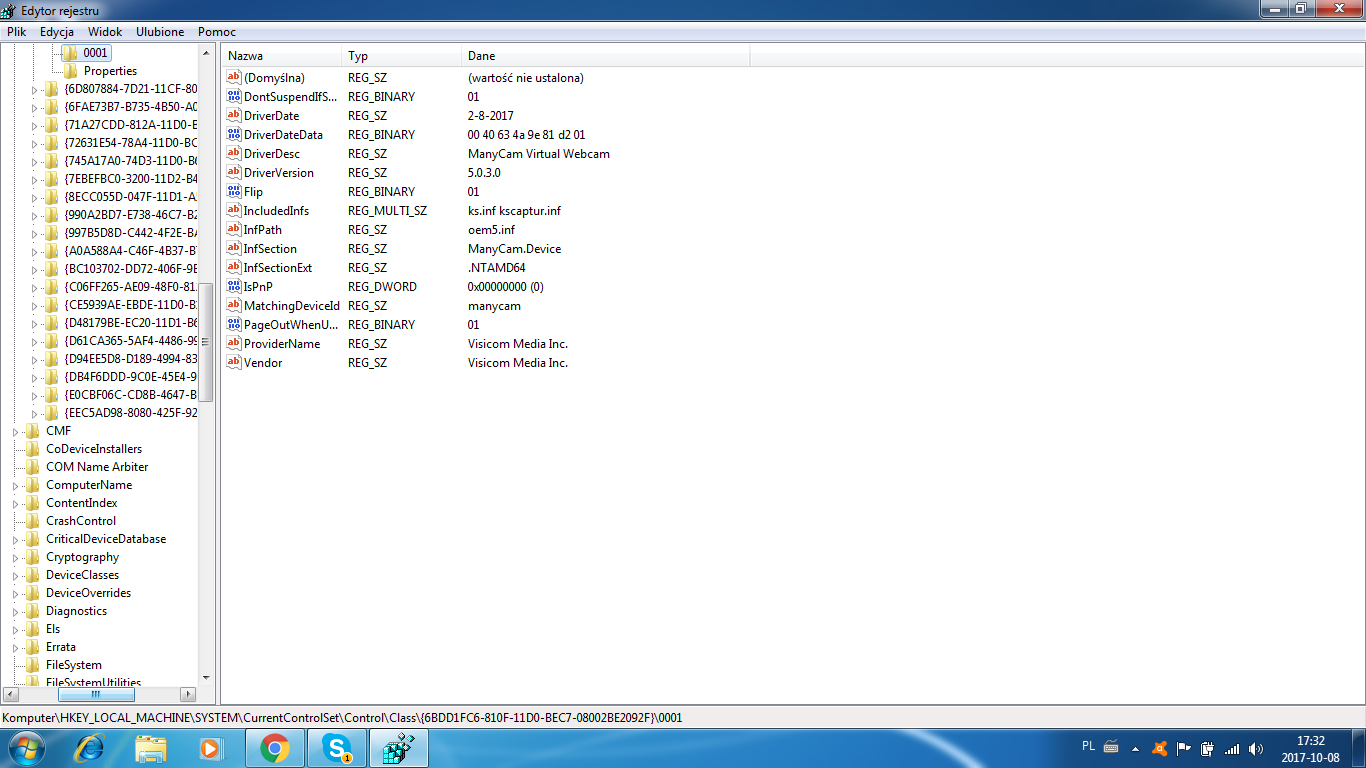Open the Ulubione menu
The height and width of the screenshot is (768, 1366).
pyautogui.click(x=160, y=32)
